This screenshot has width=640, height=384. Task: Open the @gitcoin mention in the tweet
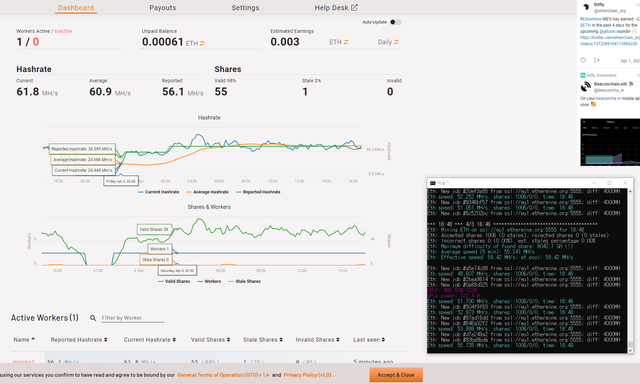608,31
